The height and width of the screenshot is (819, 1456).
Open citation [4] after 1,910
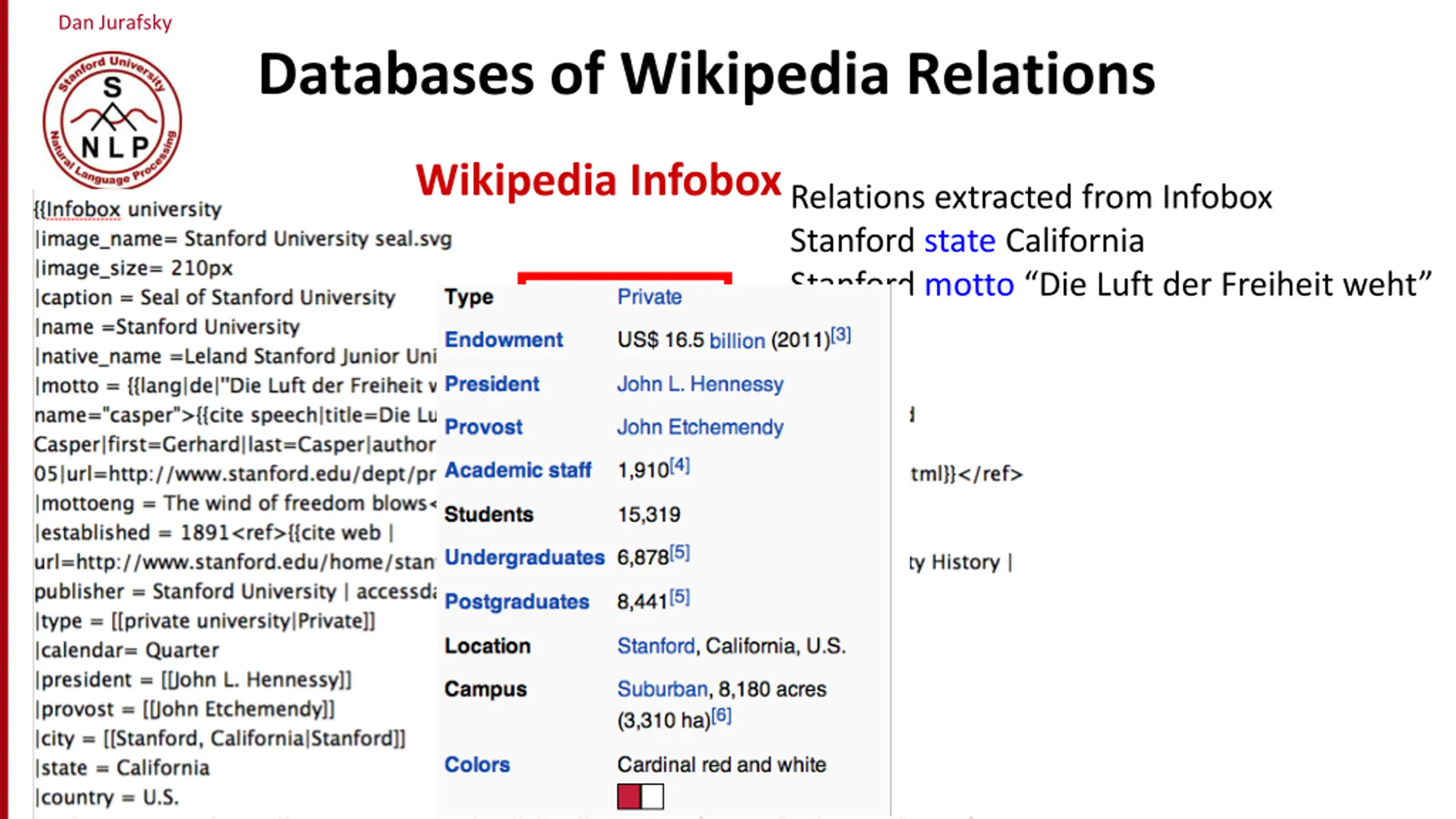680,466
